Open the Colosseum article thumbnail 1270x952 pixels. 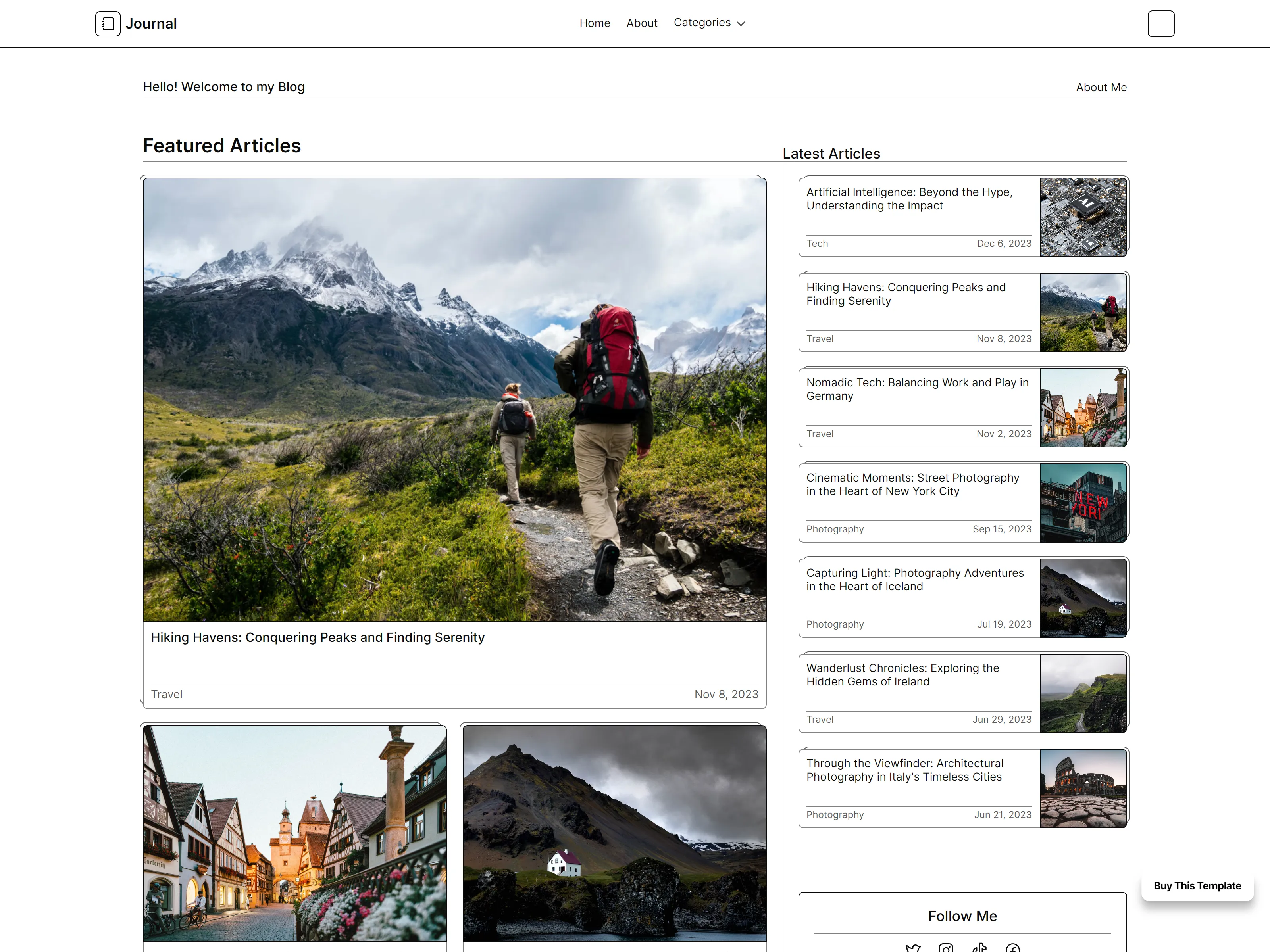click(x=1083, y=789)
